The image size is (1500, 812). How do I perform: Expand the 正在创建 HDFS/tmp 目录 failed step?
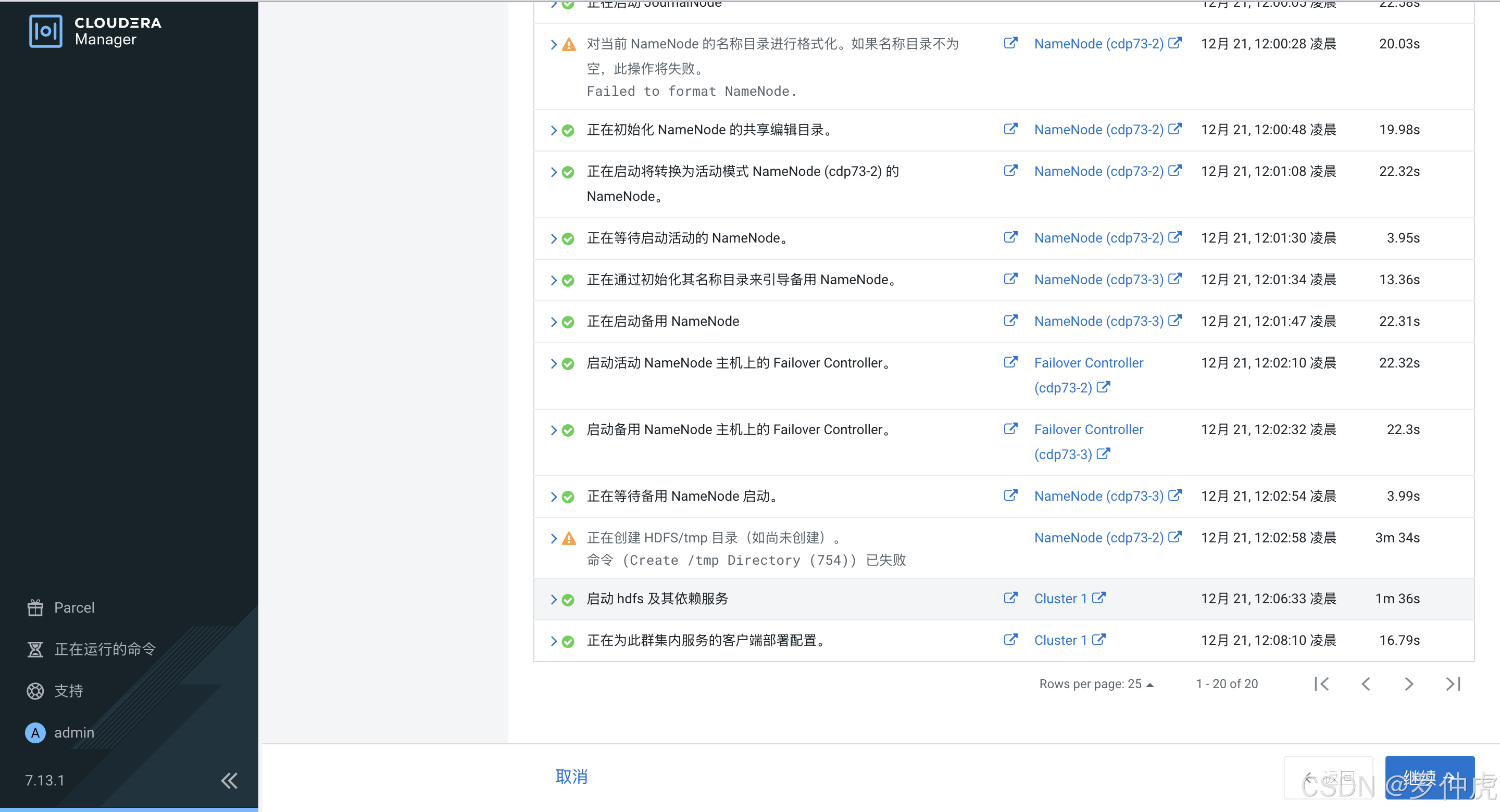click(553, 538)
